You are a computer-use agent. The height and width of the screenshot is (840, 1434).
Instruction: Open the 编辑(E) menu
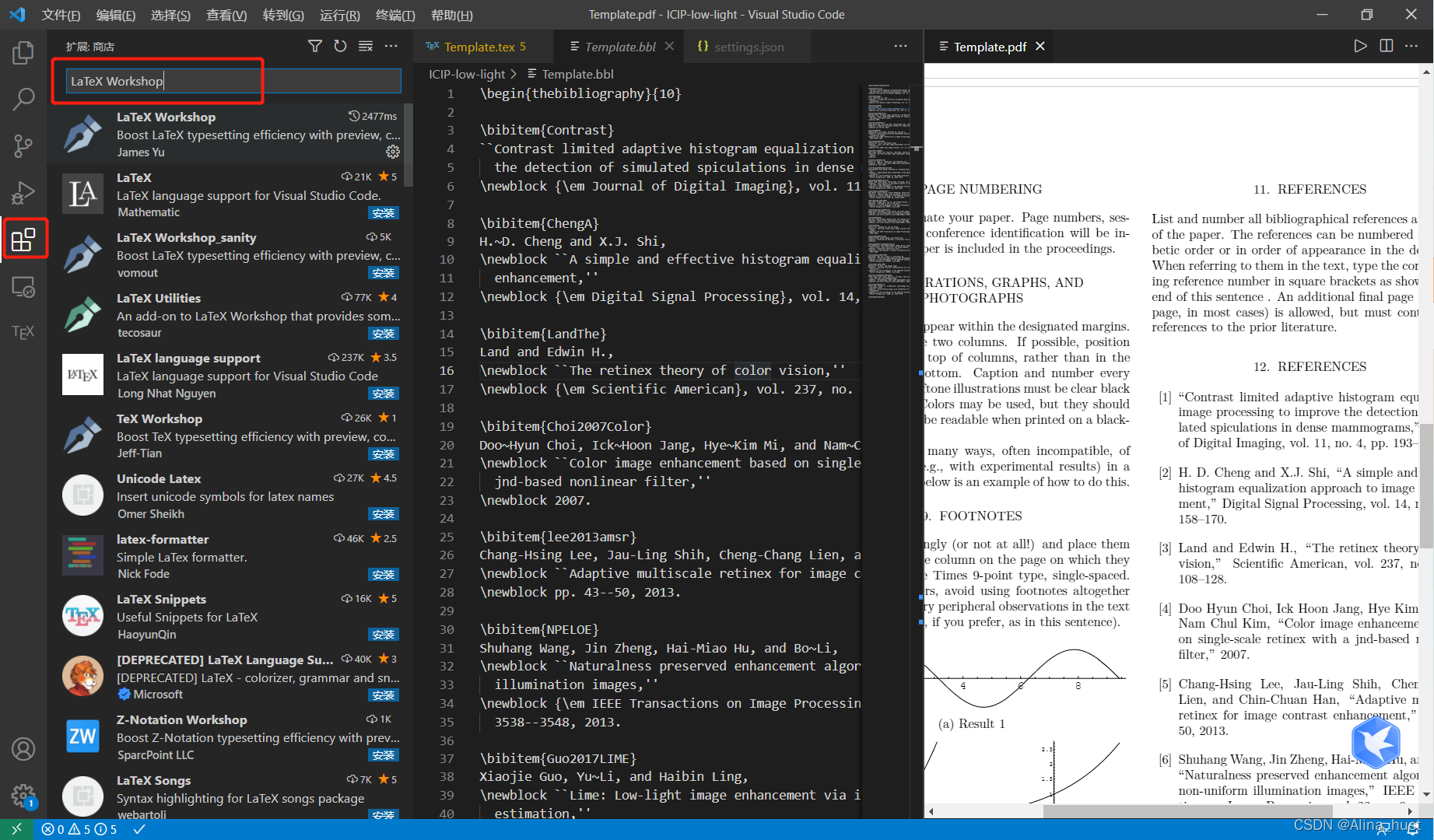pyautogui.click(x=116, y=15)
